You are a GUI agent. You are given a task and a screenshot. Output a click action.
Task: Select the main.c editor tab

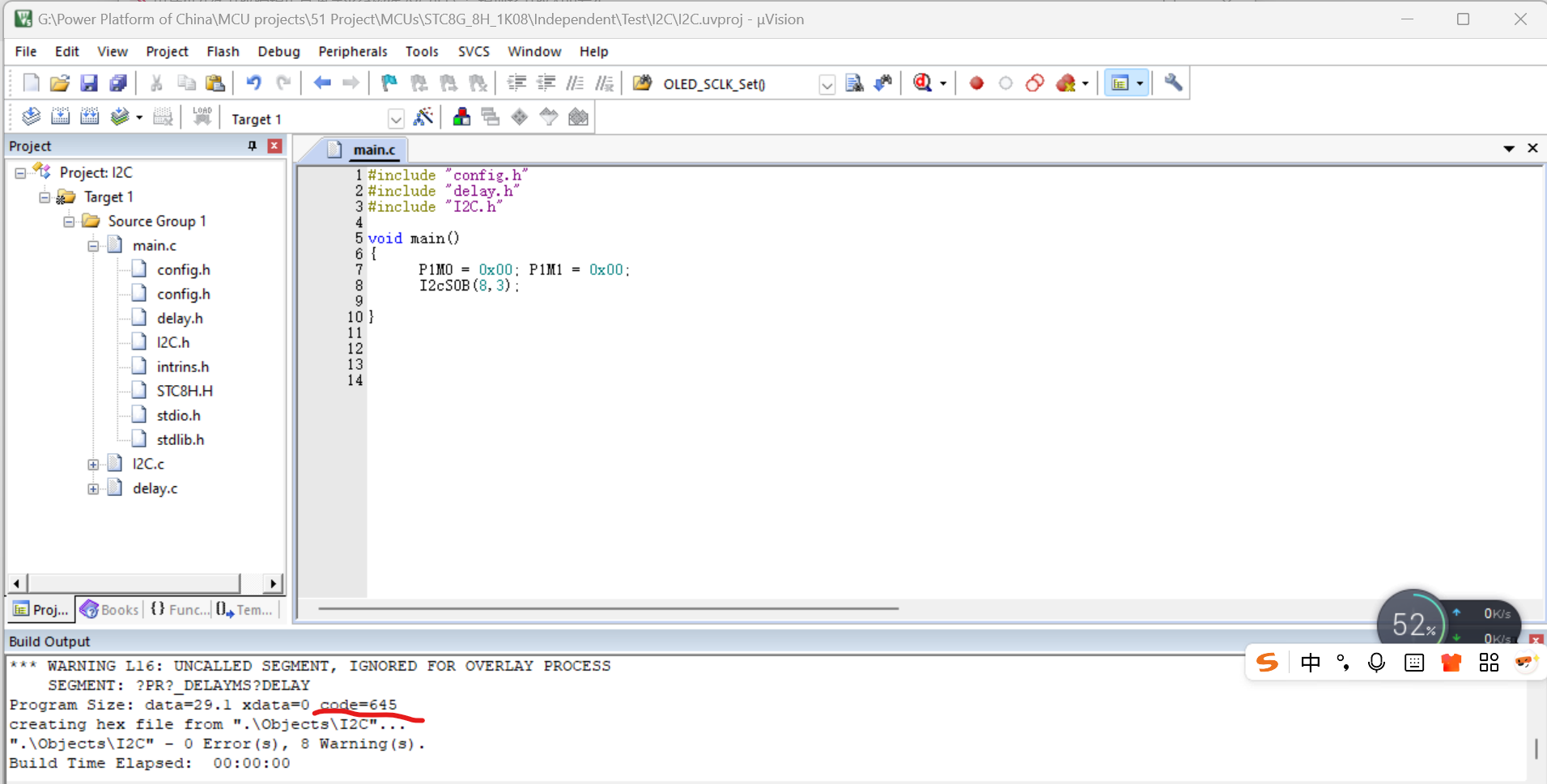(x=363, y=150)
